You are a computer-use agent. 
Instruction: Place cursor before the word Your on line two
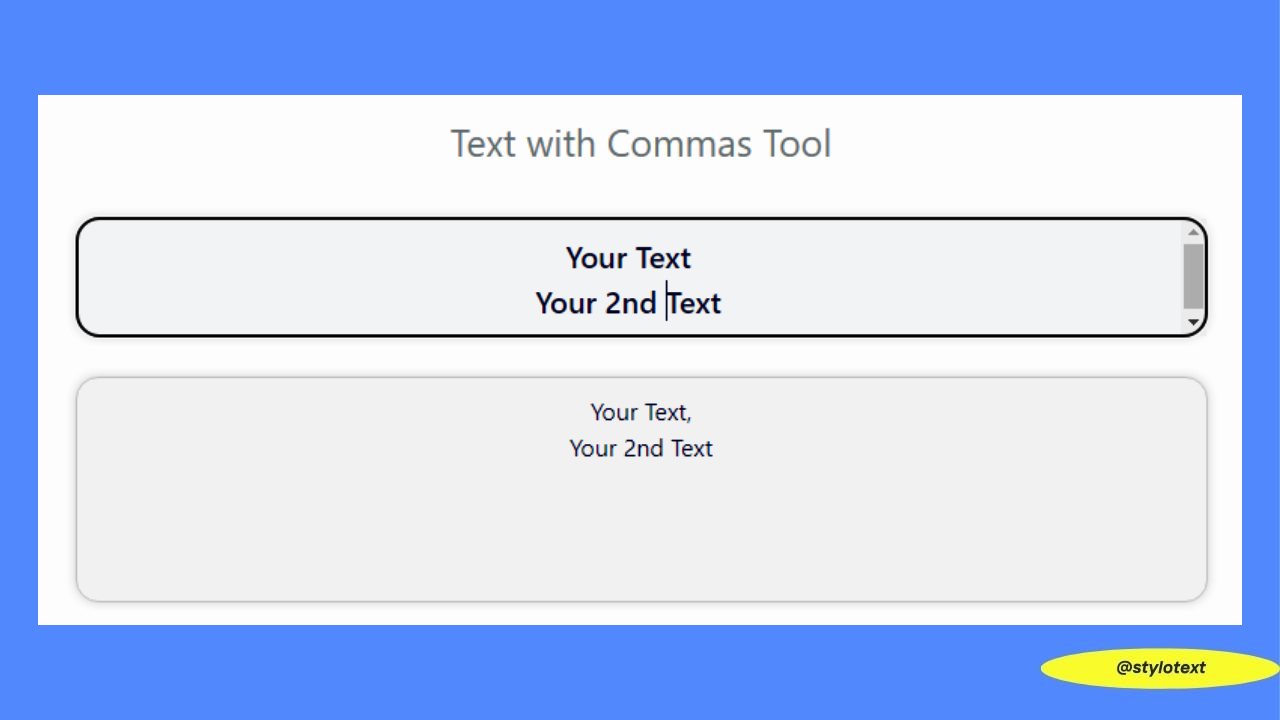click(x=536, y=303)
